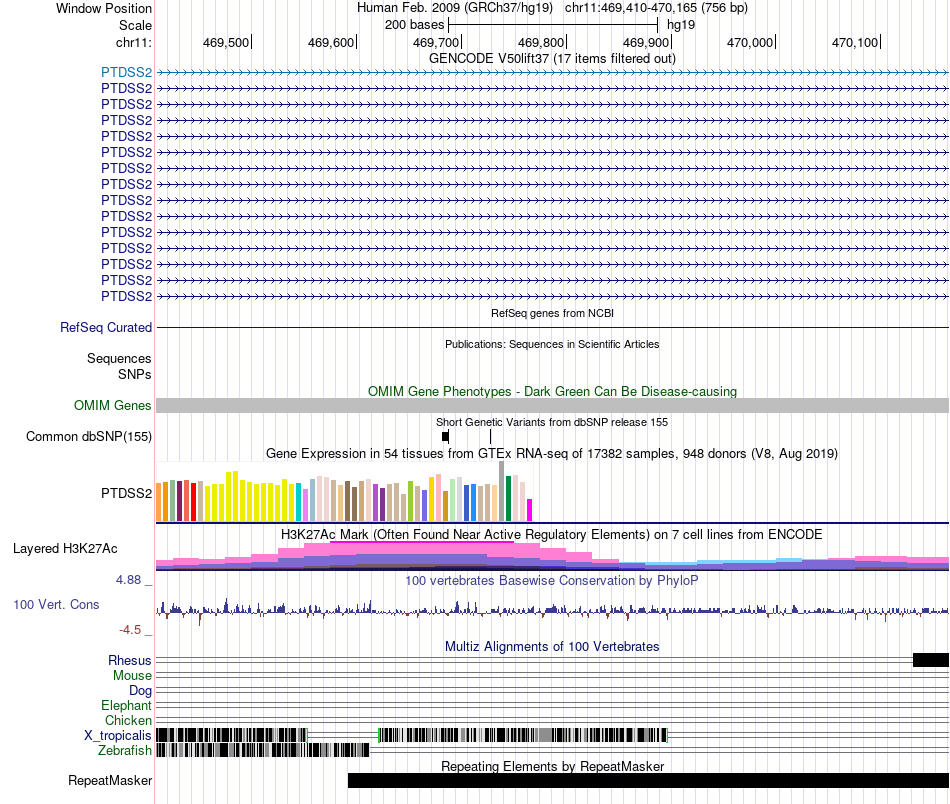Open the RefSeq genes from NCBI title
This screenshot has width=950, height=804.
[552, 313]
